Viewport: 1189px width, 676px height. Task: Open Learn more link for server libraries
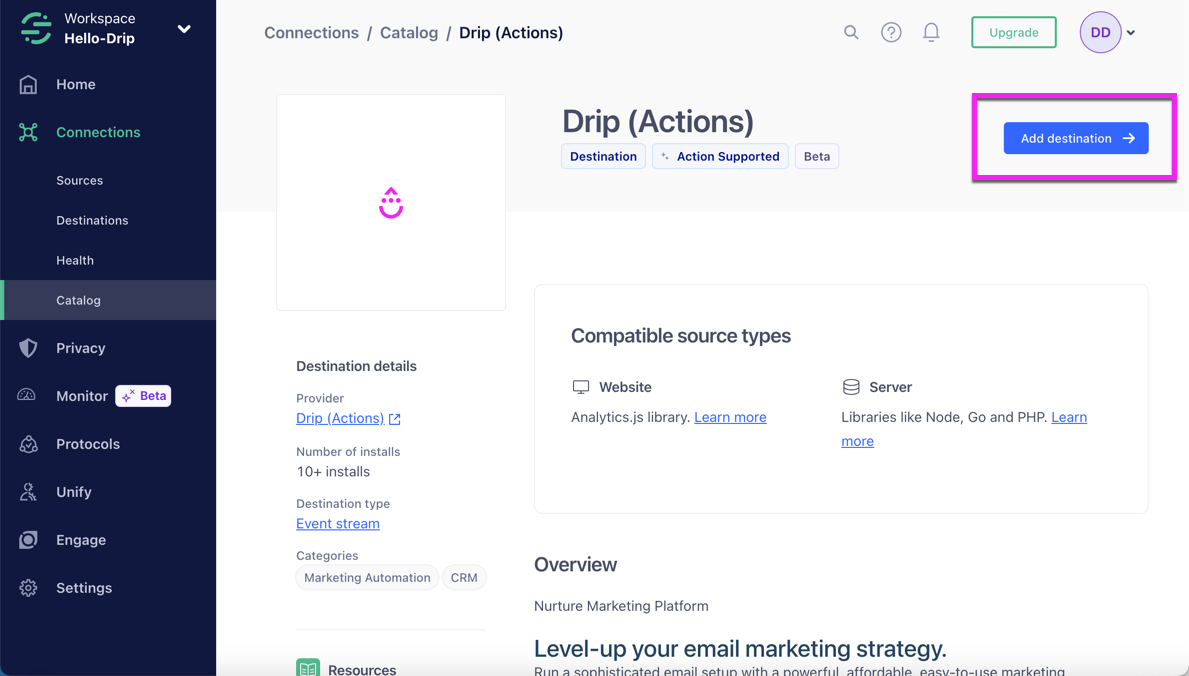[x=1069, y=417]
